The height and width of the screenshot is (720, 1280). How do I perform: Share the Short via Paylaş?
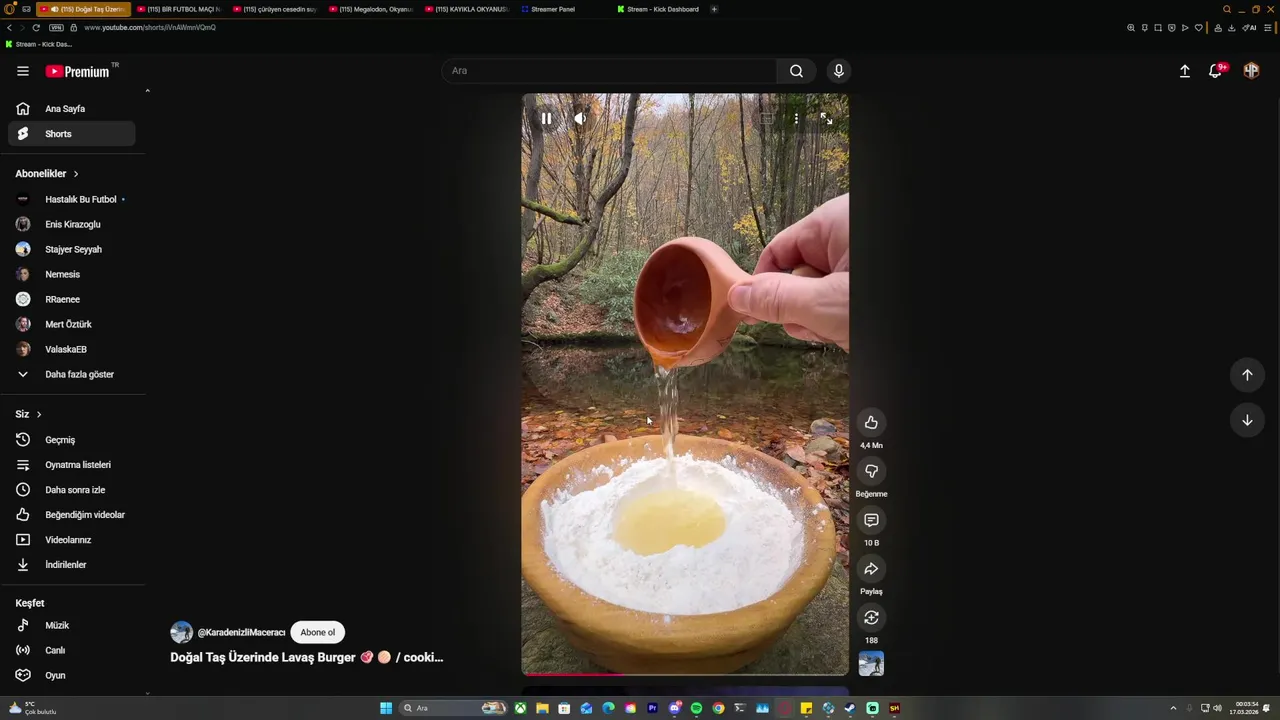871,569
